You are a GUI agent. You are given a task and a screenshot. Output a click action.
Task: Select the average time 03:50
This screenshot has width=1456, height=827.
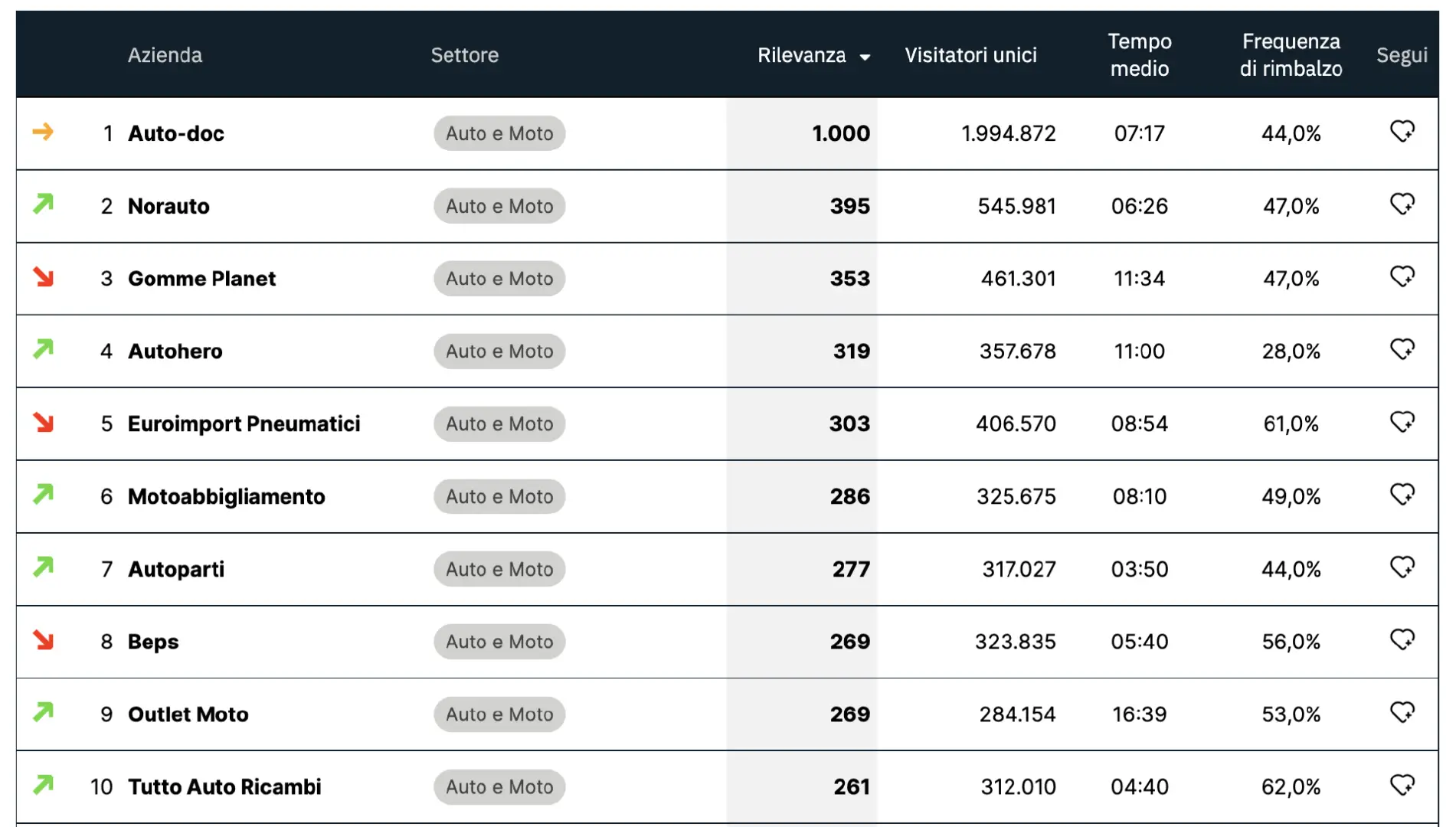click(1139, 570)
